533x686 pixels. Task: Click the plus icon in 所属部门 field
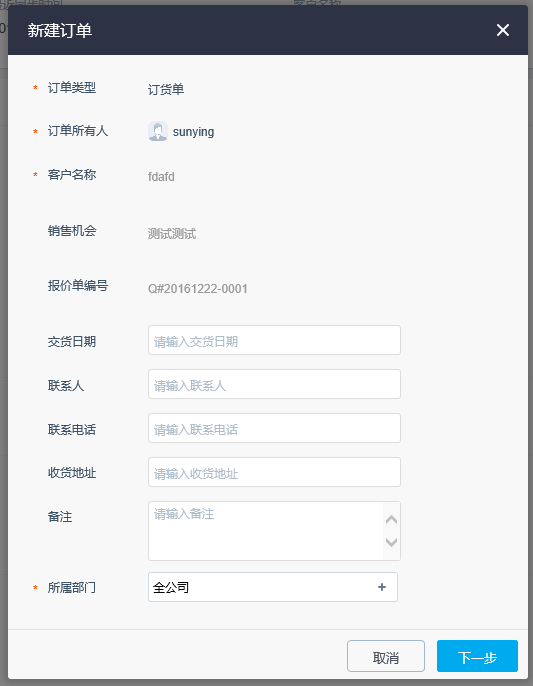(382, 587)
